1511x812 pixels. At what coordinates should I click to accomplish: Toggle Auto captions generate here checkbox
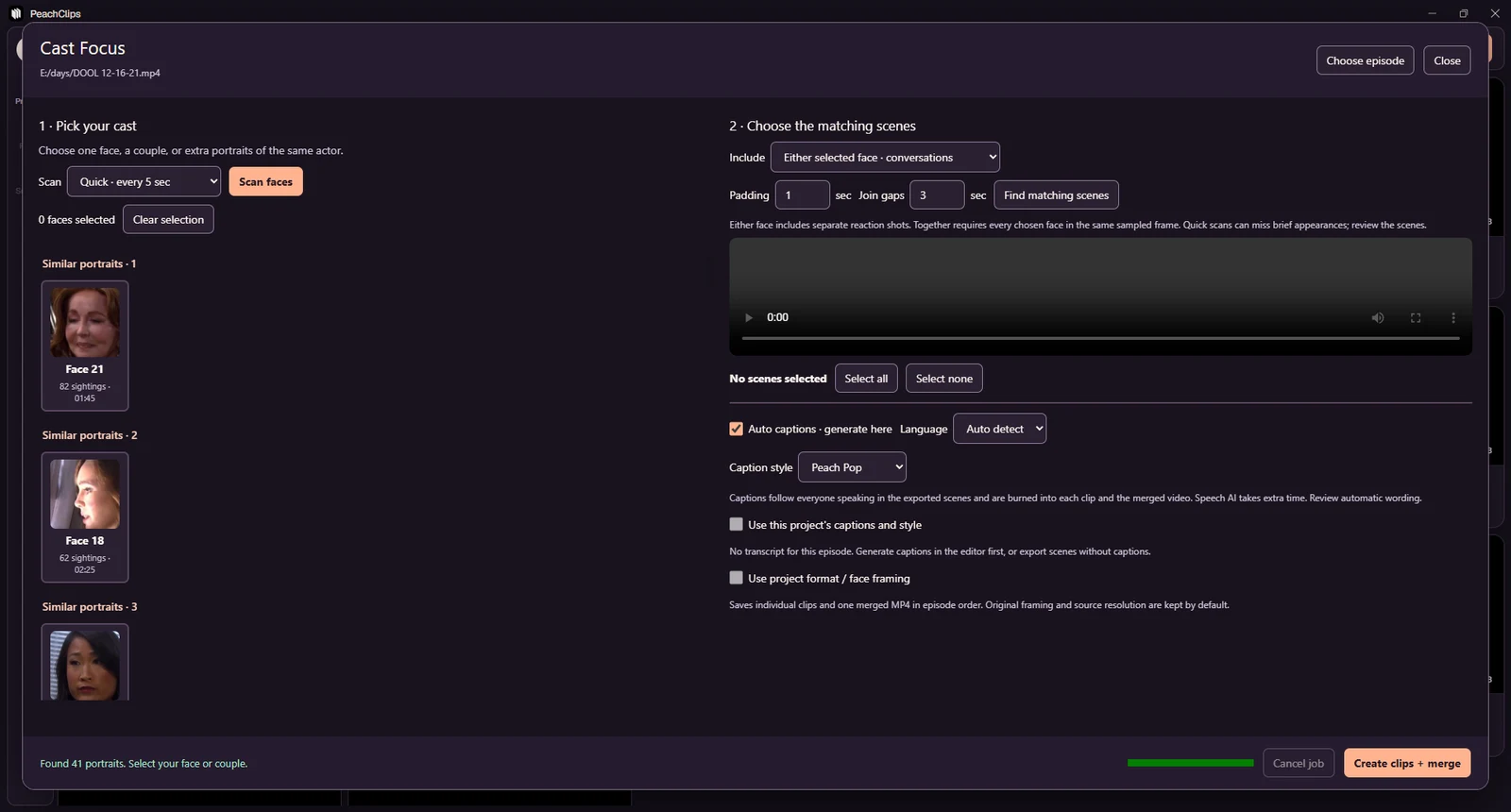pyautogui.click(x=737, y=429)
